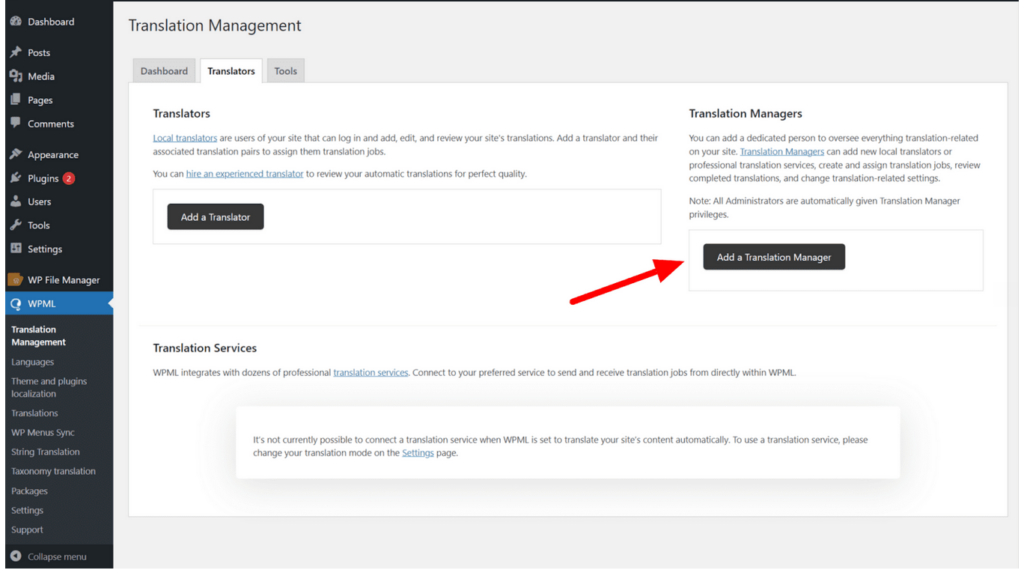Click the Media library icon

15,76
